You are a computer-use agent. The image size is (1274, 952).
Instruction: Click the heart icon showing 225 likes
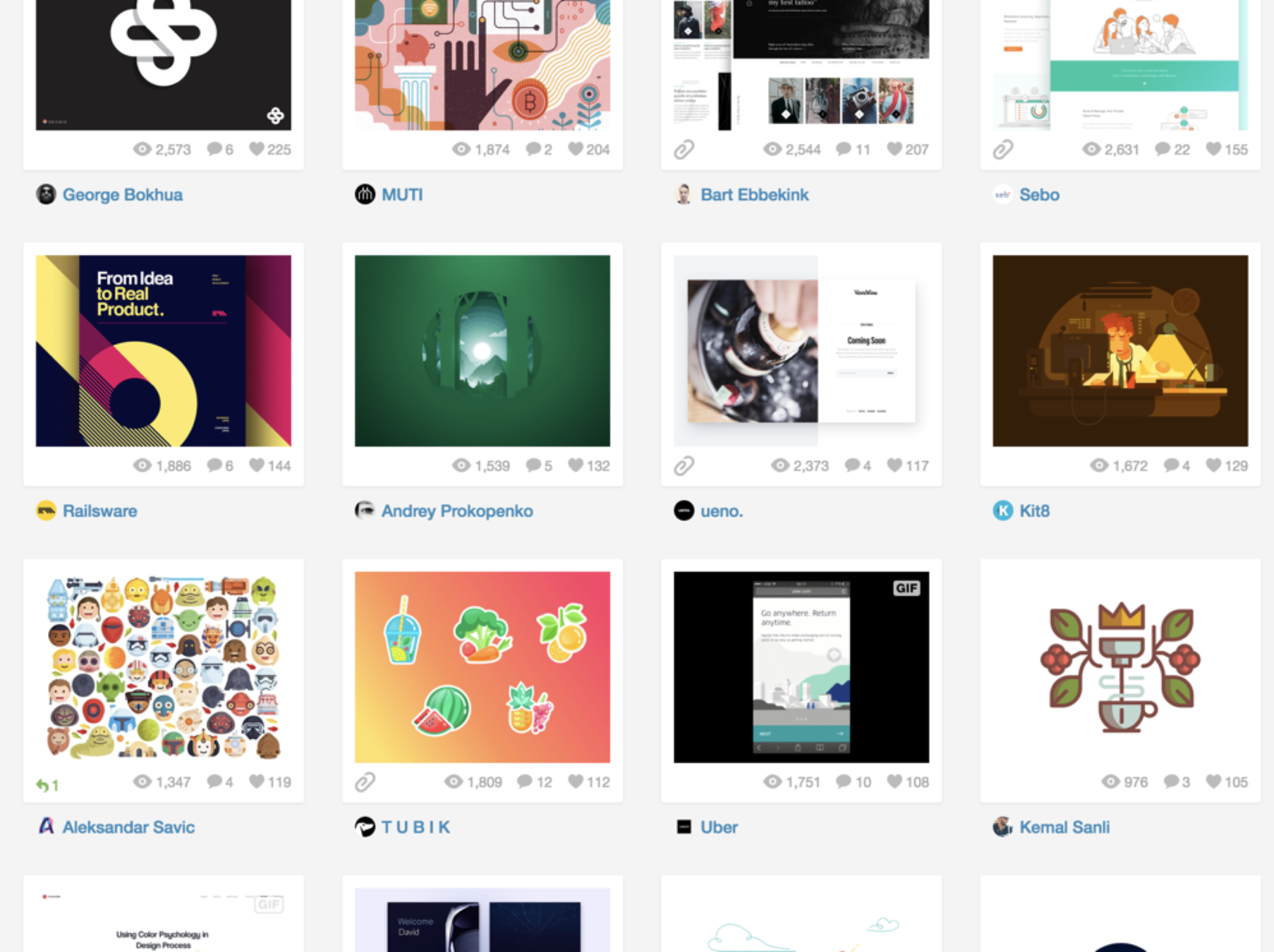[x=257, y=149]
